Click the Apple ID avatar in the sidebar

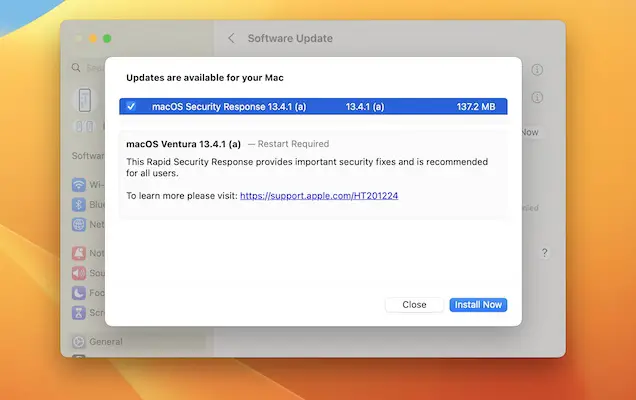tap(84, 100)
